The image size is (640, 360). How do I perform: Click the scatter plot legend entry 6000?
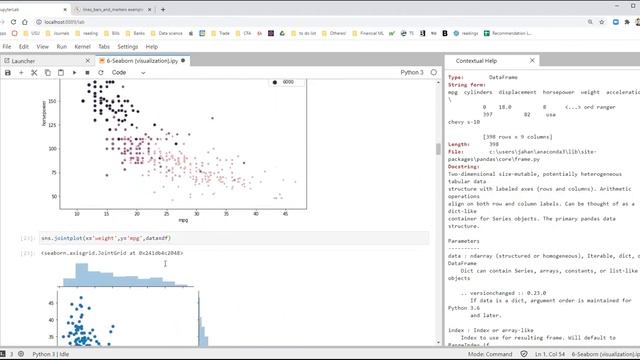(x=283, y=82)
